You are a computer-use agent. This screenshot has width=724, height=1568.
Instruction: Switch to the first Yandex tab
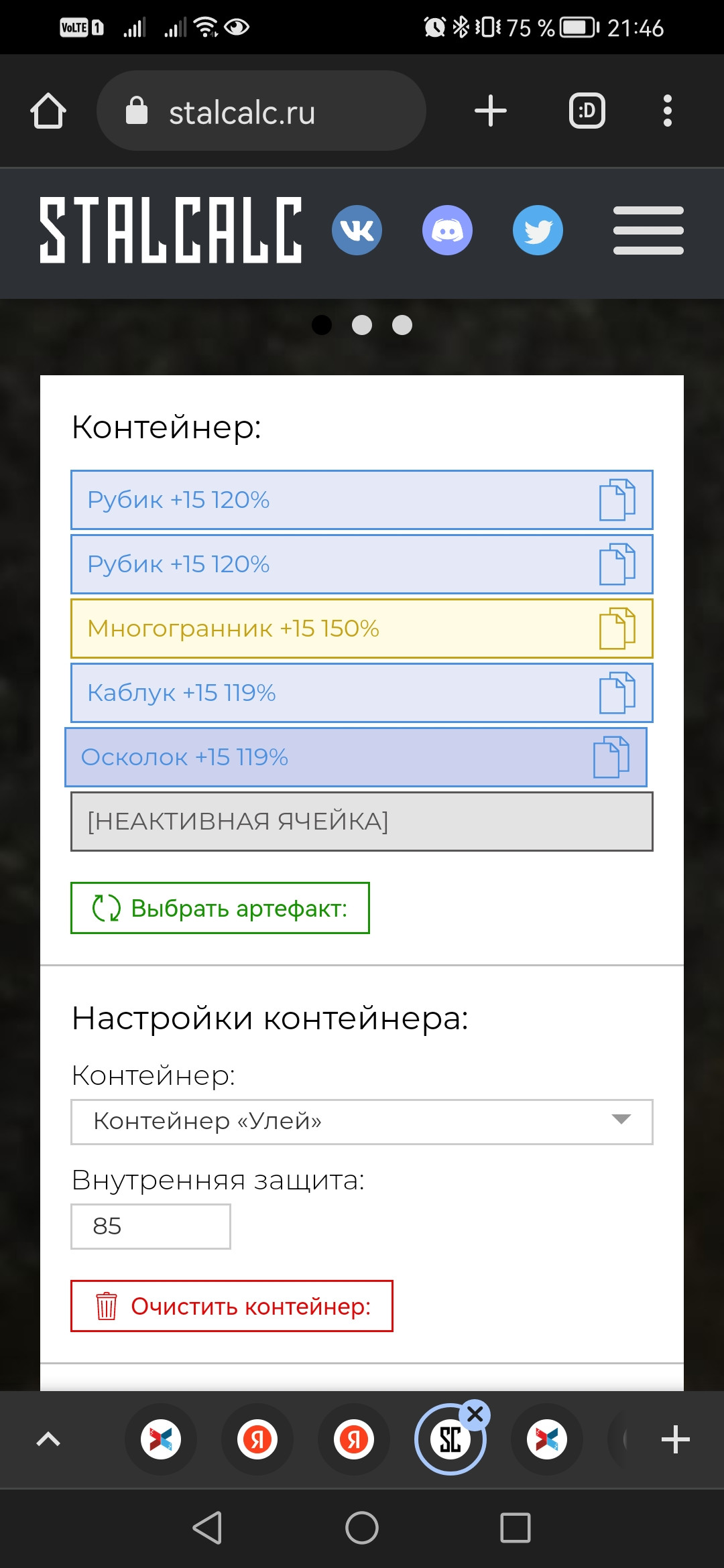coord(257,1439)
